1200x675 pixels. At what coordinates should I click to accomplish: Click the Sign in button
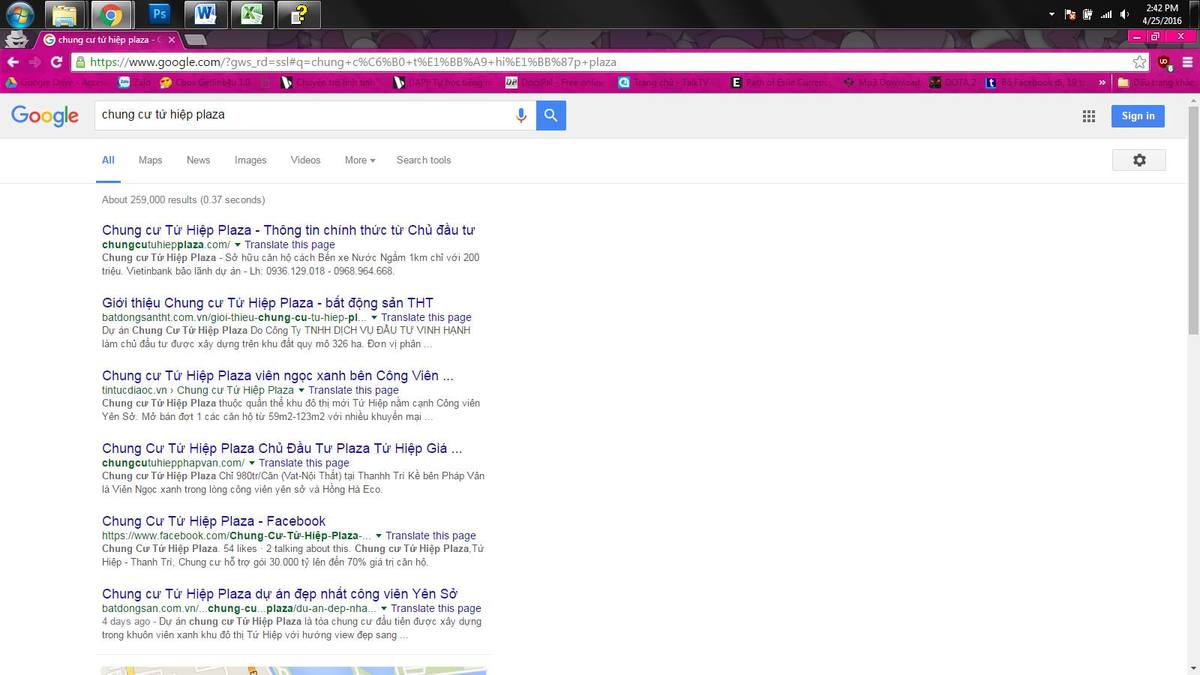[1138, 116]
